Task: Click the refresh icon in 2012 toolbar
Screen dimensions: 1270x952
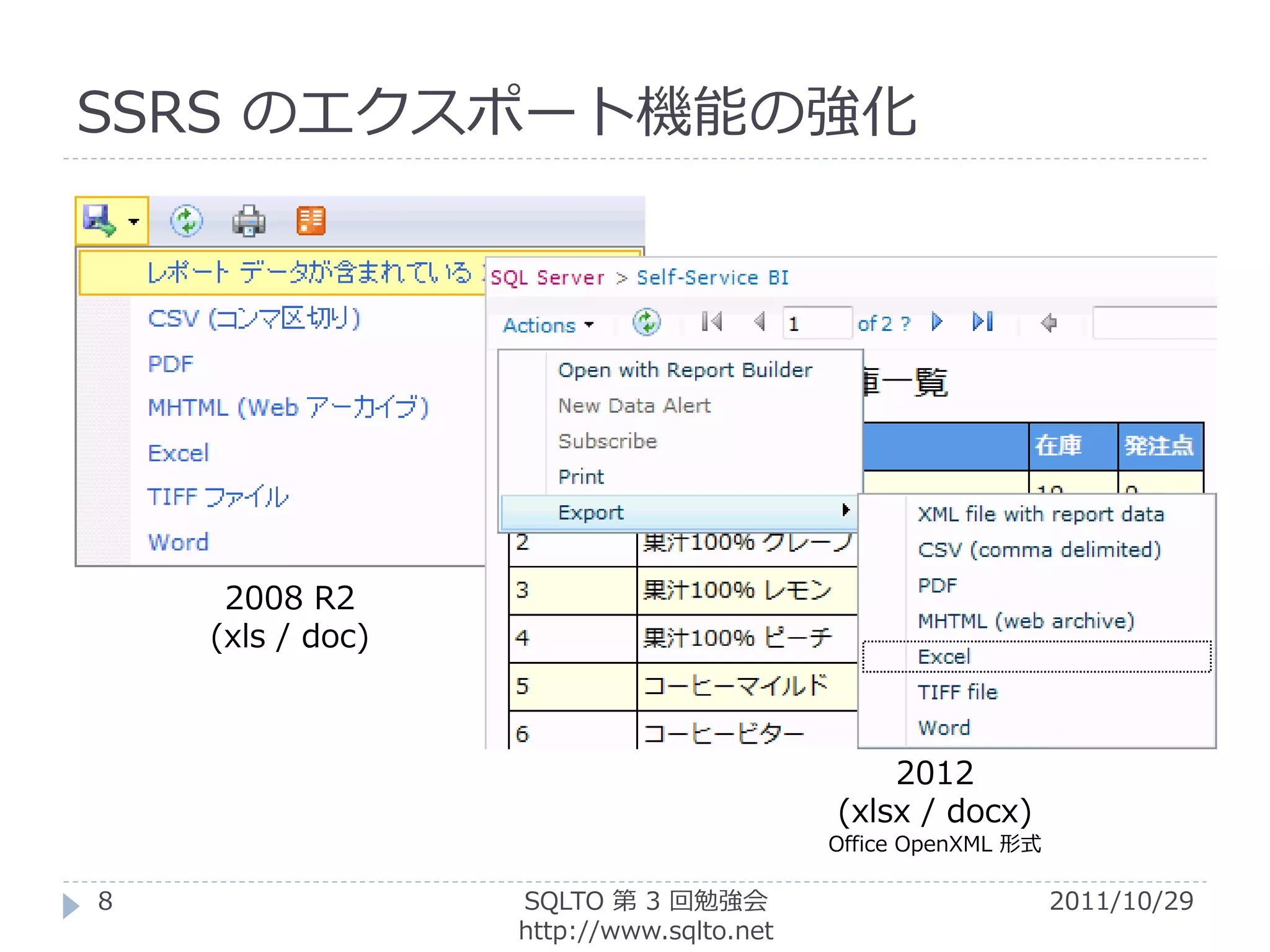Action: [647, 322]
